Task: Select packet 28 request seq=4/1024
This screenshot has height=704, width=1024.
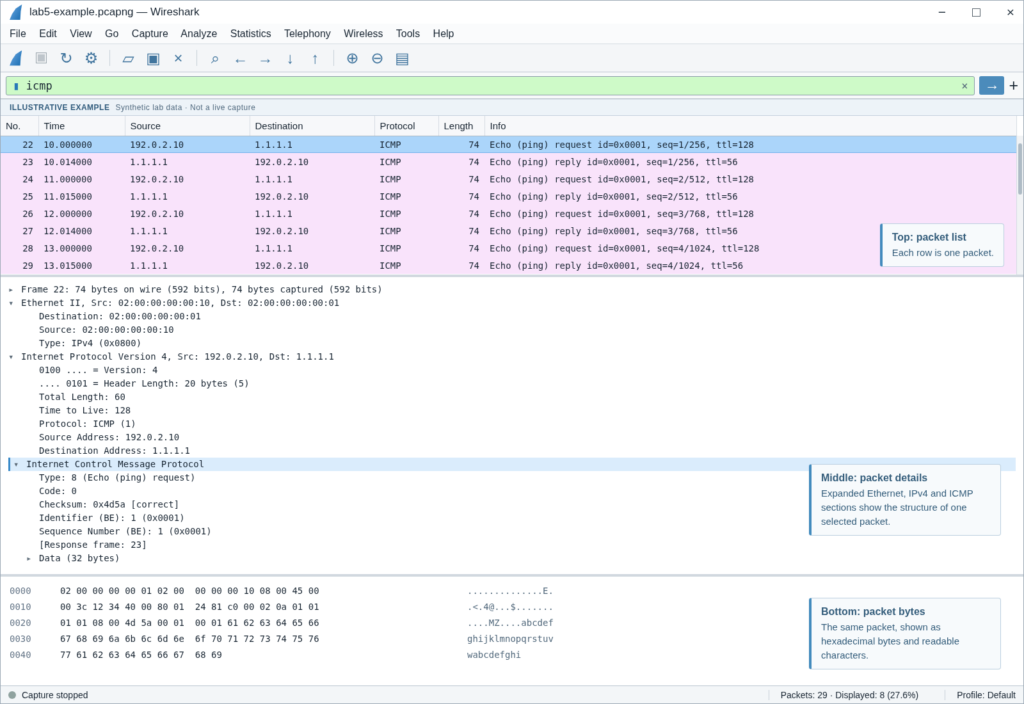Action: (x=508, y=248)
